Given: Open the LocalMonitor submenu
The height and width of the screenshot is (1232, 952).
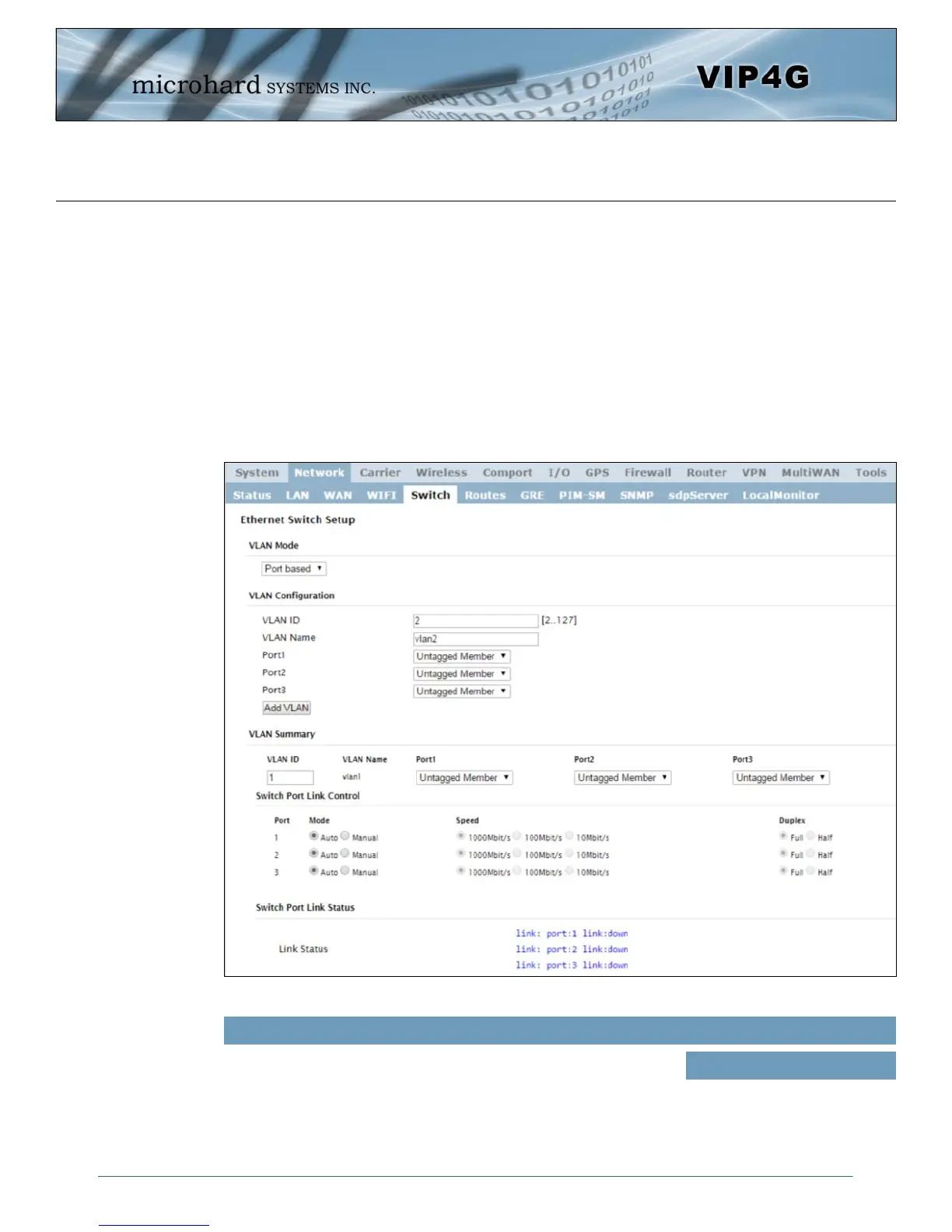Looking at the screenshot, I should pos(780,495).
